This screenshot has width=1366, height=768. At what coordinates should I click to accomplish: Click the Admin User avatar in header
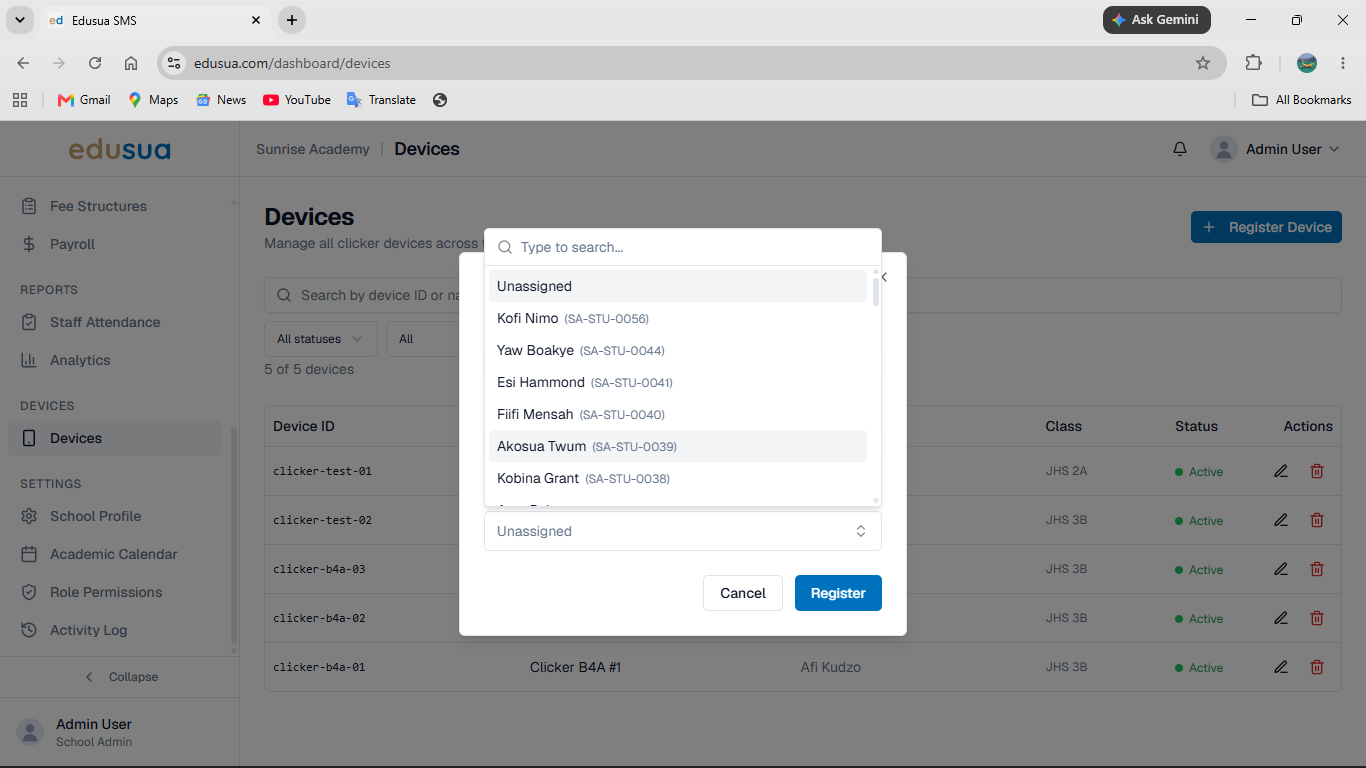tap(1223, 149)
